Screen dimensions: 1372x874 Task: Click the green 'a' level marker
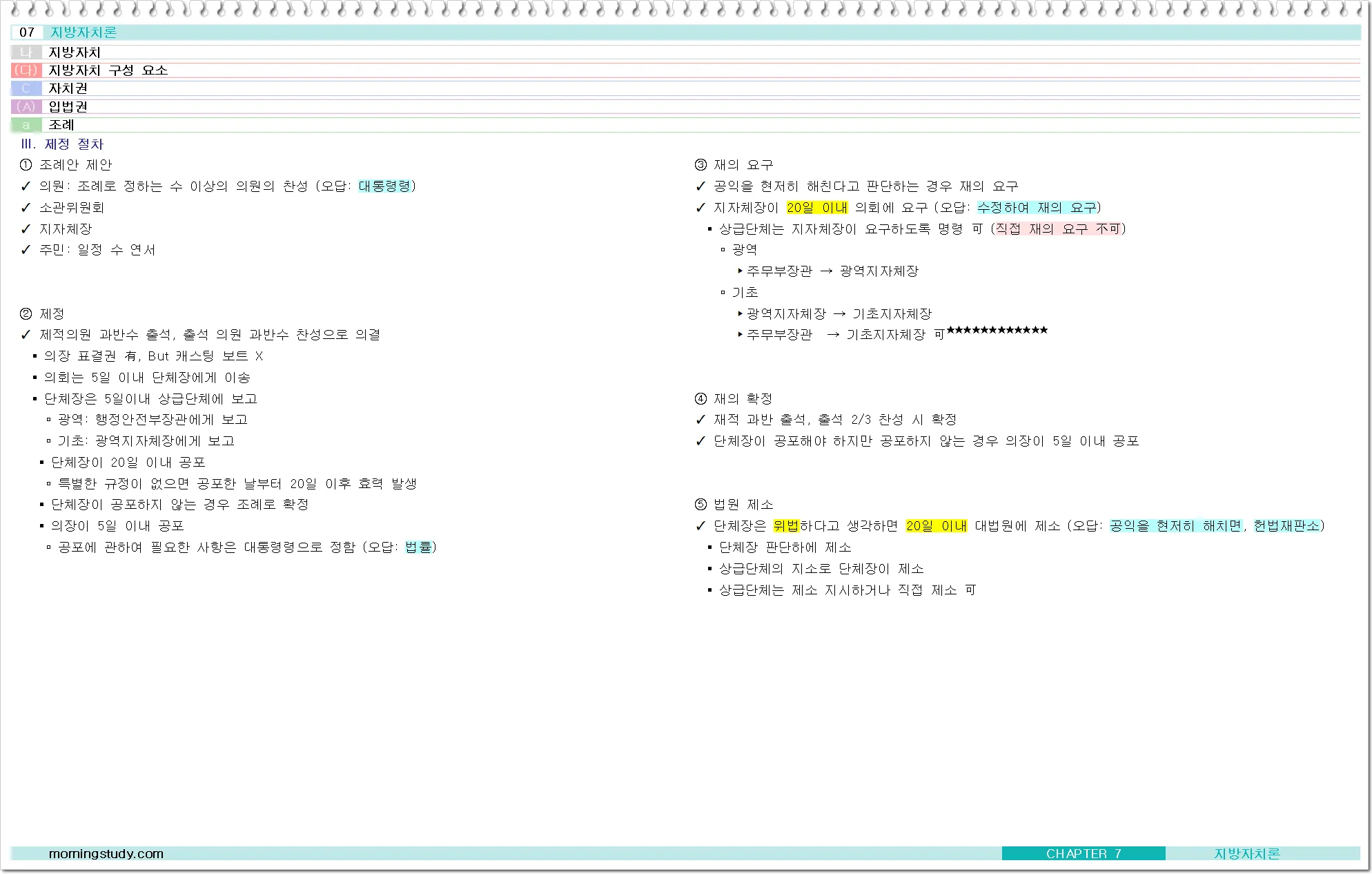point(26,125)
